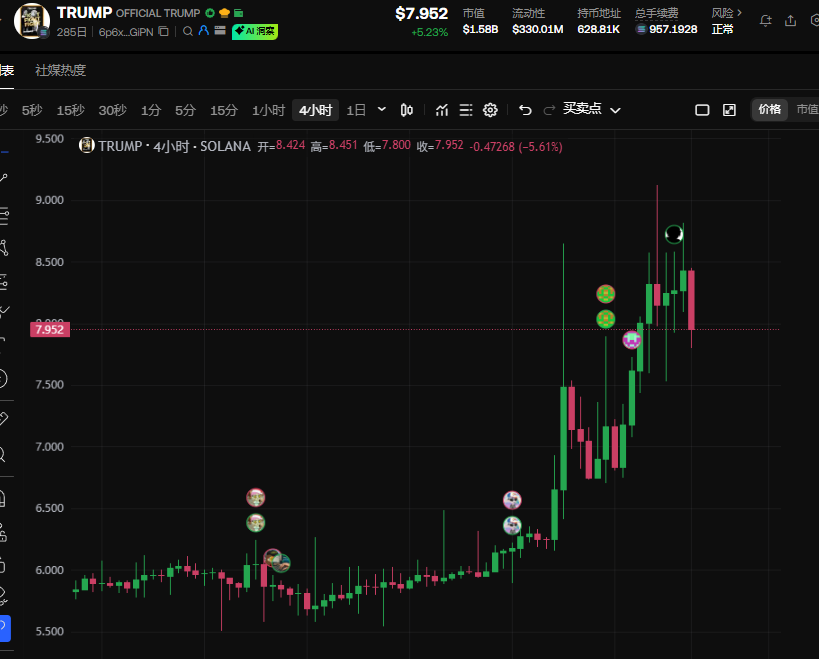Click the 持币地址 628.81K value

point(599,29)
